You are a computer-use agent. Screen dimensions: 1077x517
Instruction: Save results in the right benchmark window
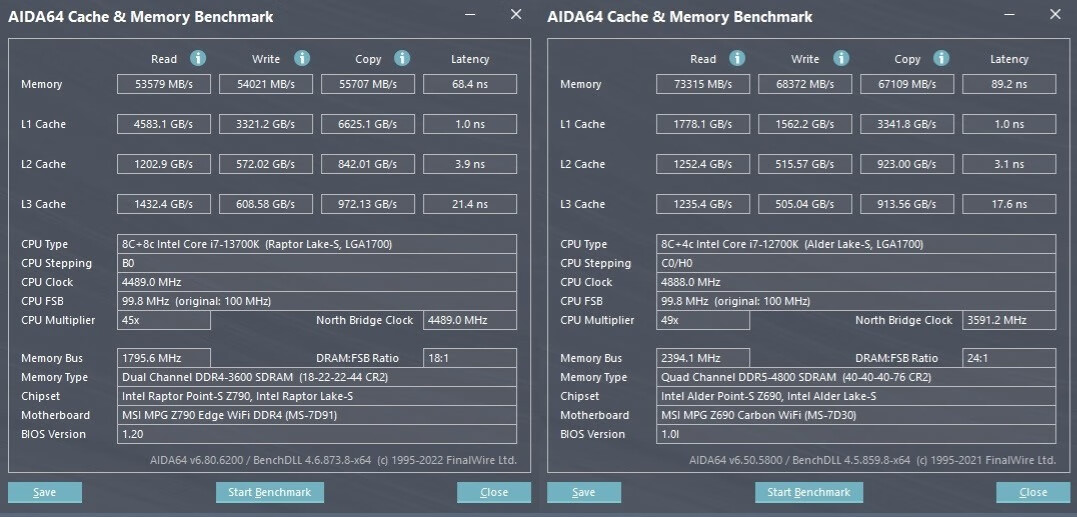[584, 492]
